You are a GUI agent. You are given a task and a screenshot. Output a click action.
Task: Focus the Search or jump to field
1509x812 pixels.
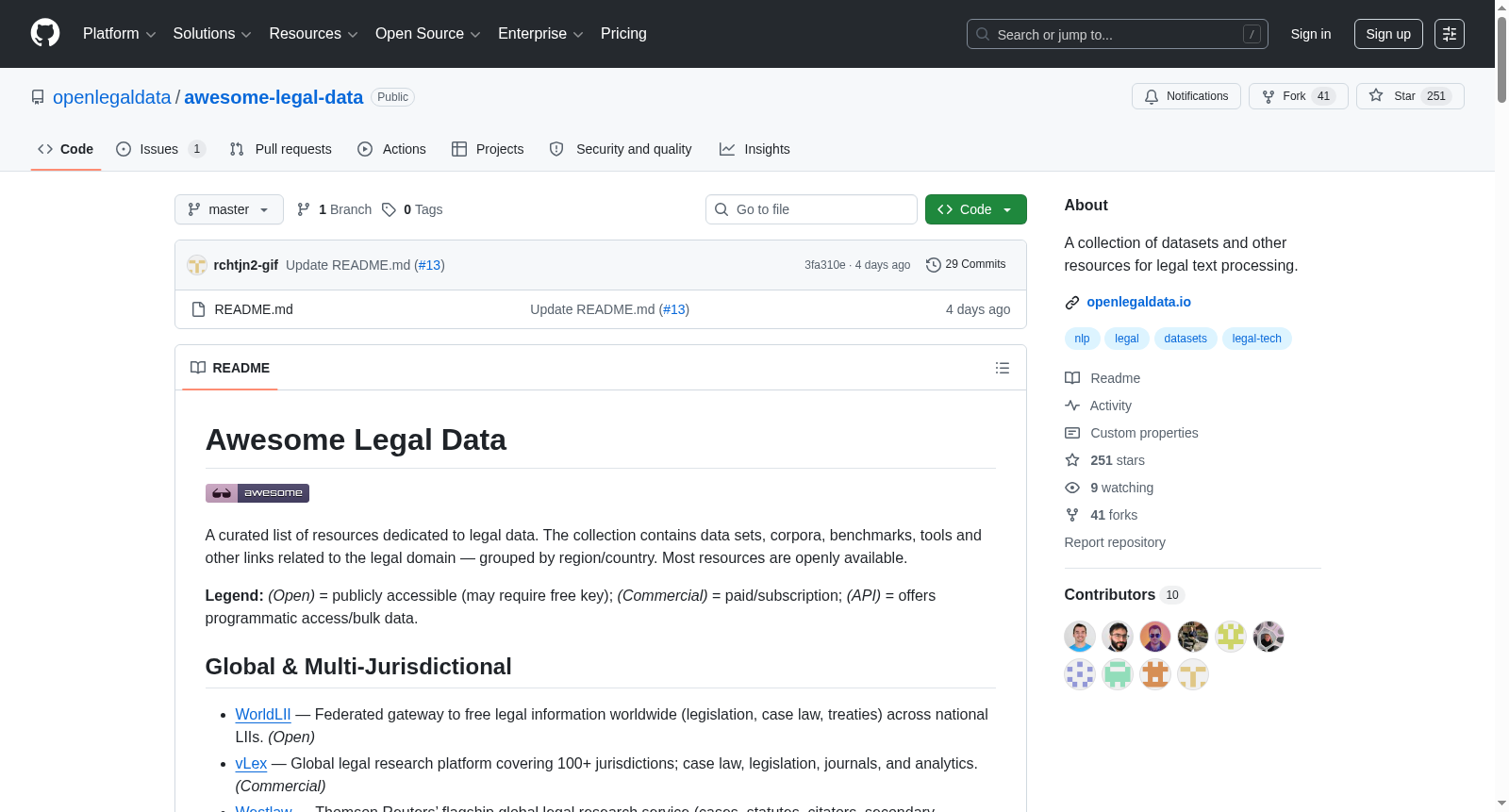pyautogui.click(x=1118, y=34)
